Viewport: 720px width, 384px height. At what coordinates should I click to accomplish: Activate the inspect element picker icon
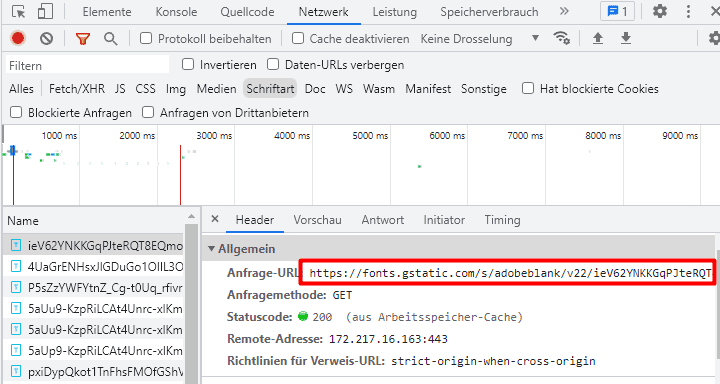[18, 11]
